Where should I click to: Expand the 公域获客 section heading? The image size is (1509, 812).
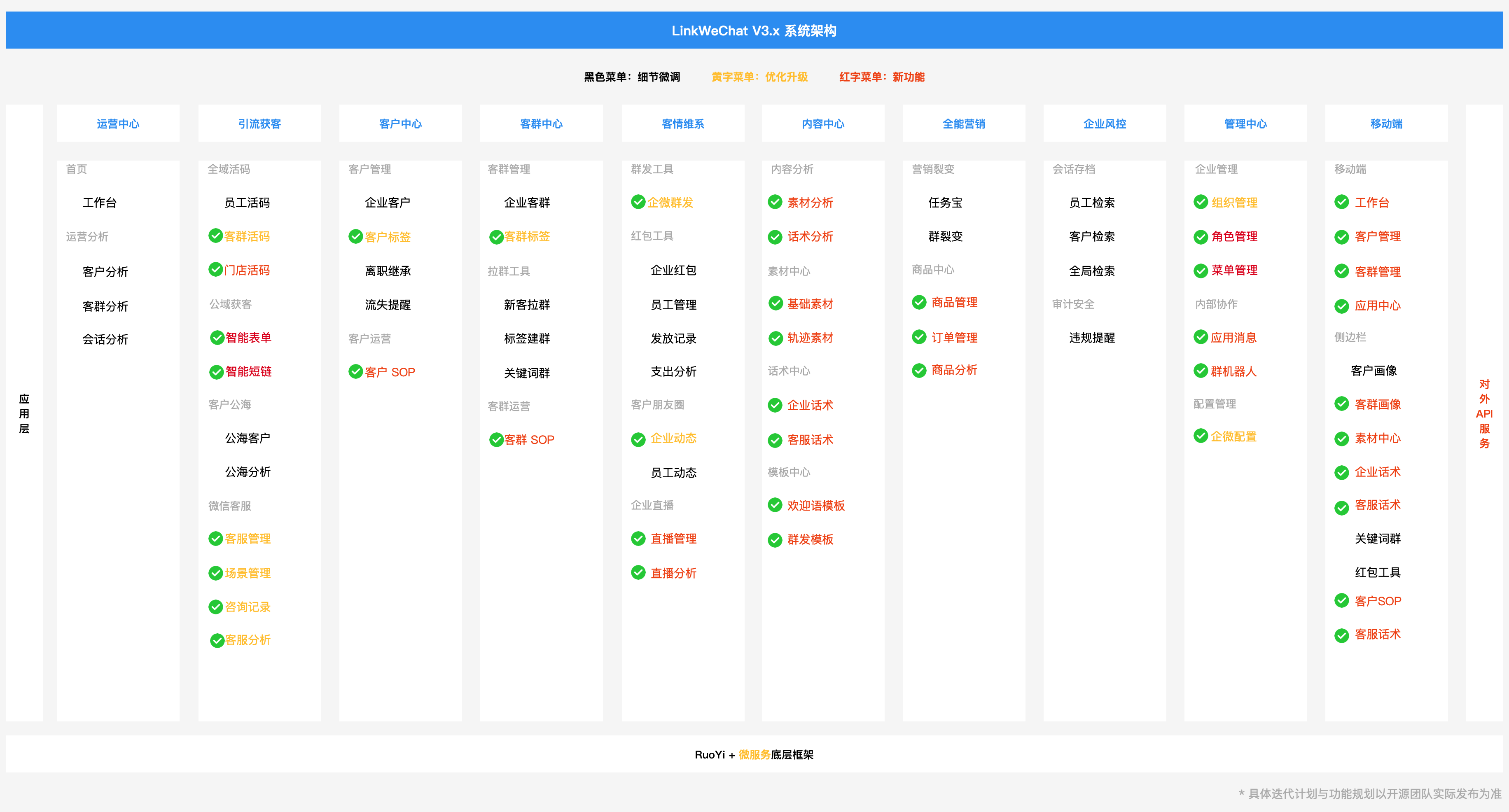231,304
